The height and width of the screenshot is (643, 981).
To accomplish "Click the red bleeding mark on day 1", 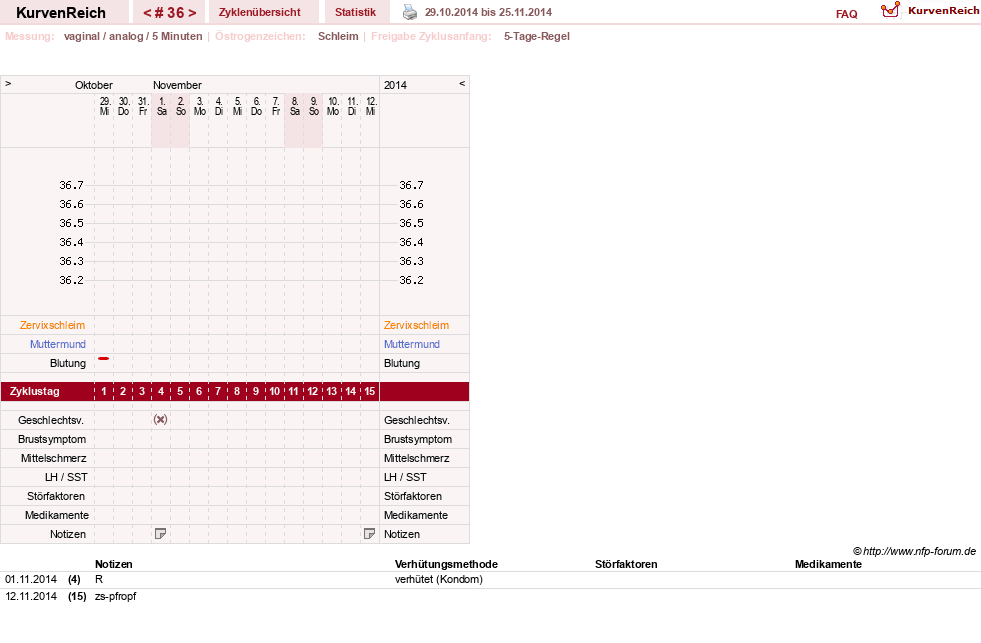I will pyautogui.click(x=104, y=358).
